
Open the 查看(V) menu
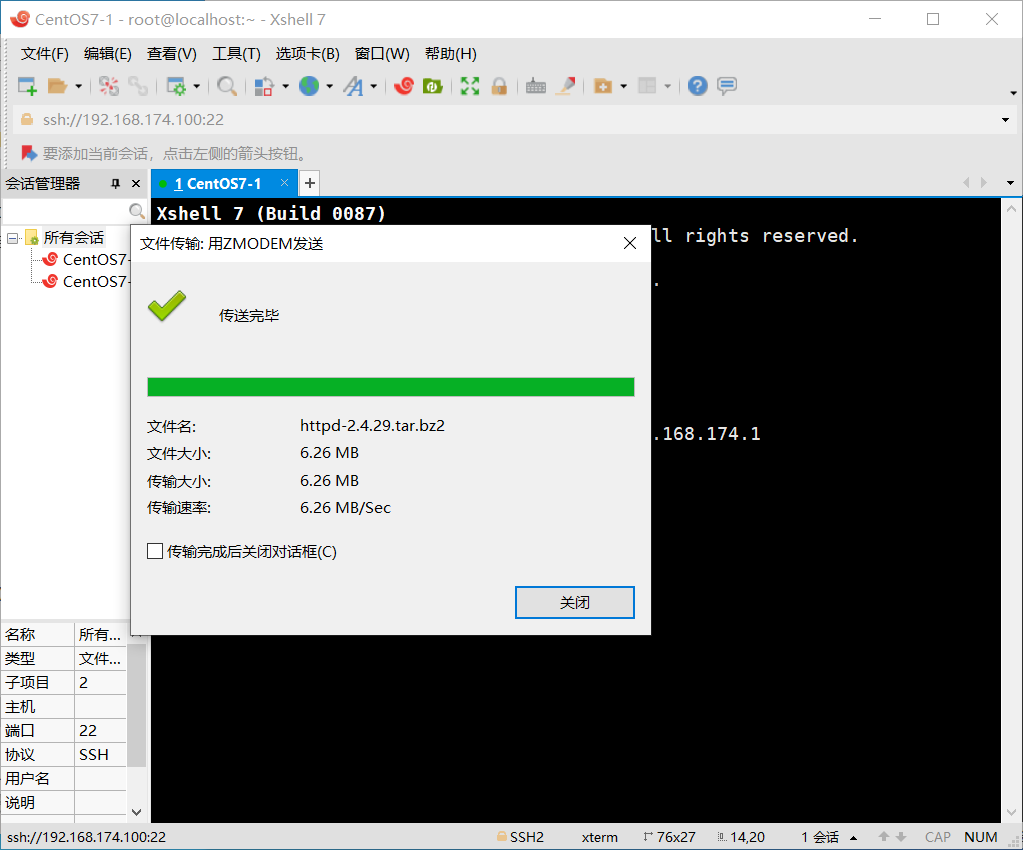tap(172, 54)
